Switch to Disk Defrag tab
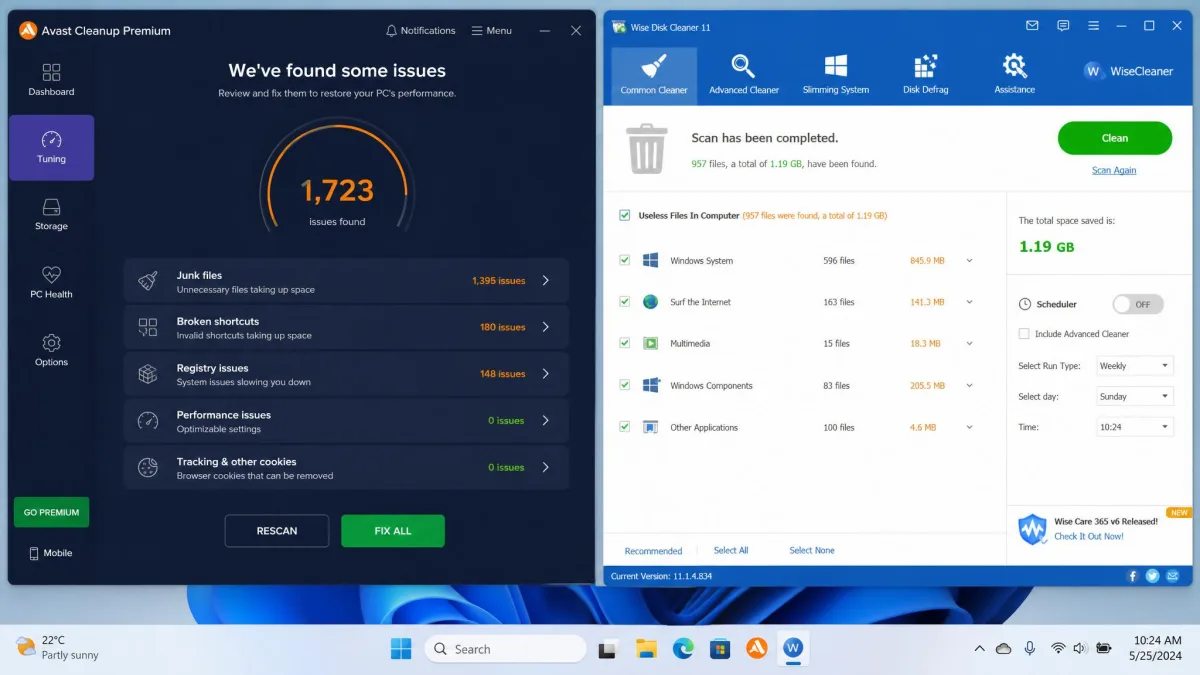Viewport: 1200px width, 675px height. [x=926, y=75]
